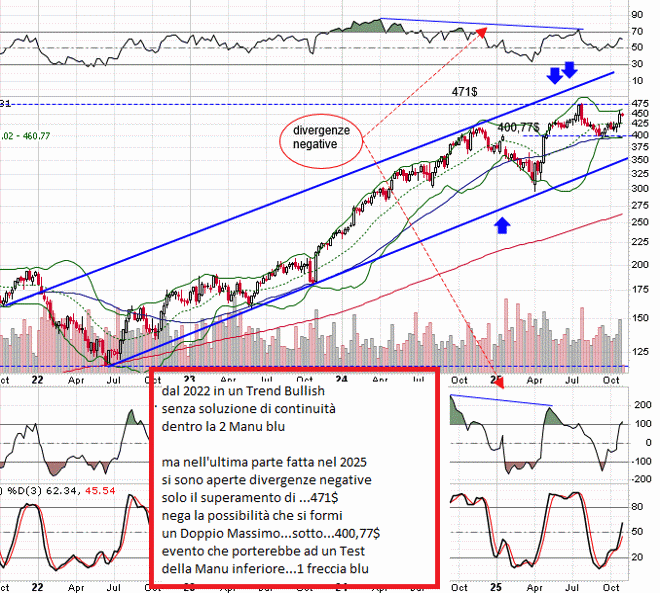660x593 pixels.
Task: Click the 400,77$ price label
Action: click(x=518, y=128)
